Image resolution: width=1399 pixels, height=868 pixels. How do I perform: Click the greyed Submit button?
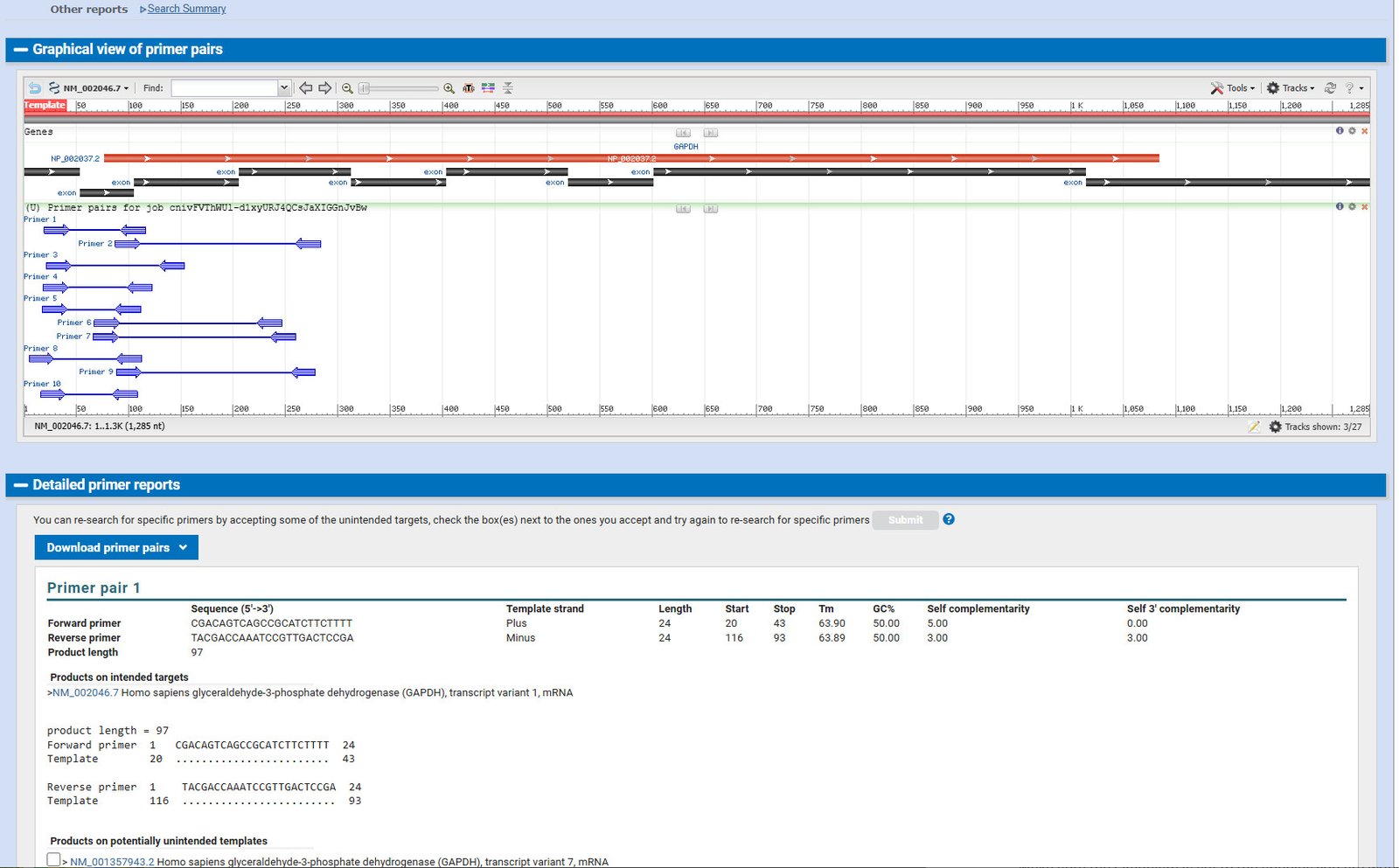905,520
